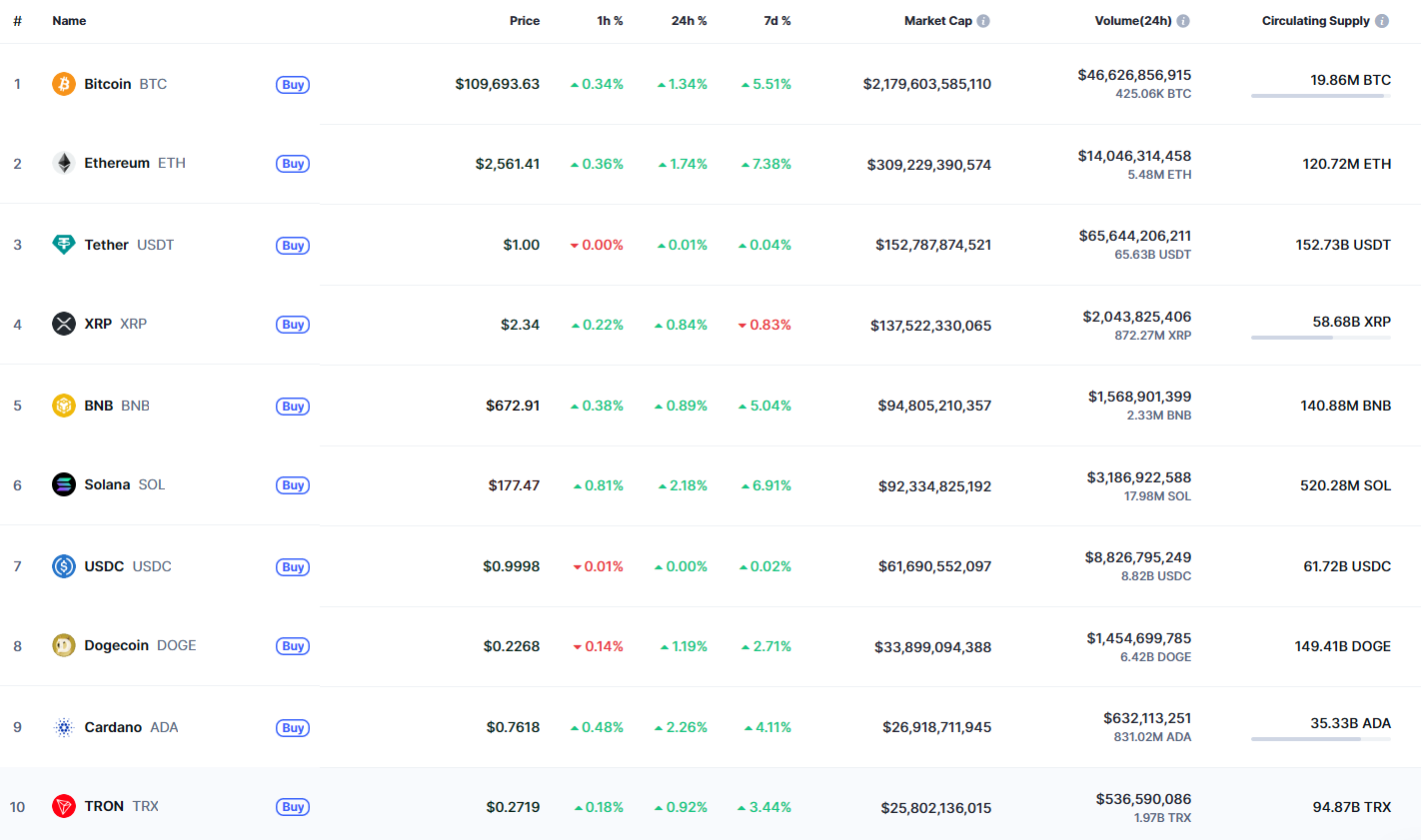Click Solana 7d change 6.91%
1421x840 pixels.
coord(765,485)
